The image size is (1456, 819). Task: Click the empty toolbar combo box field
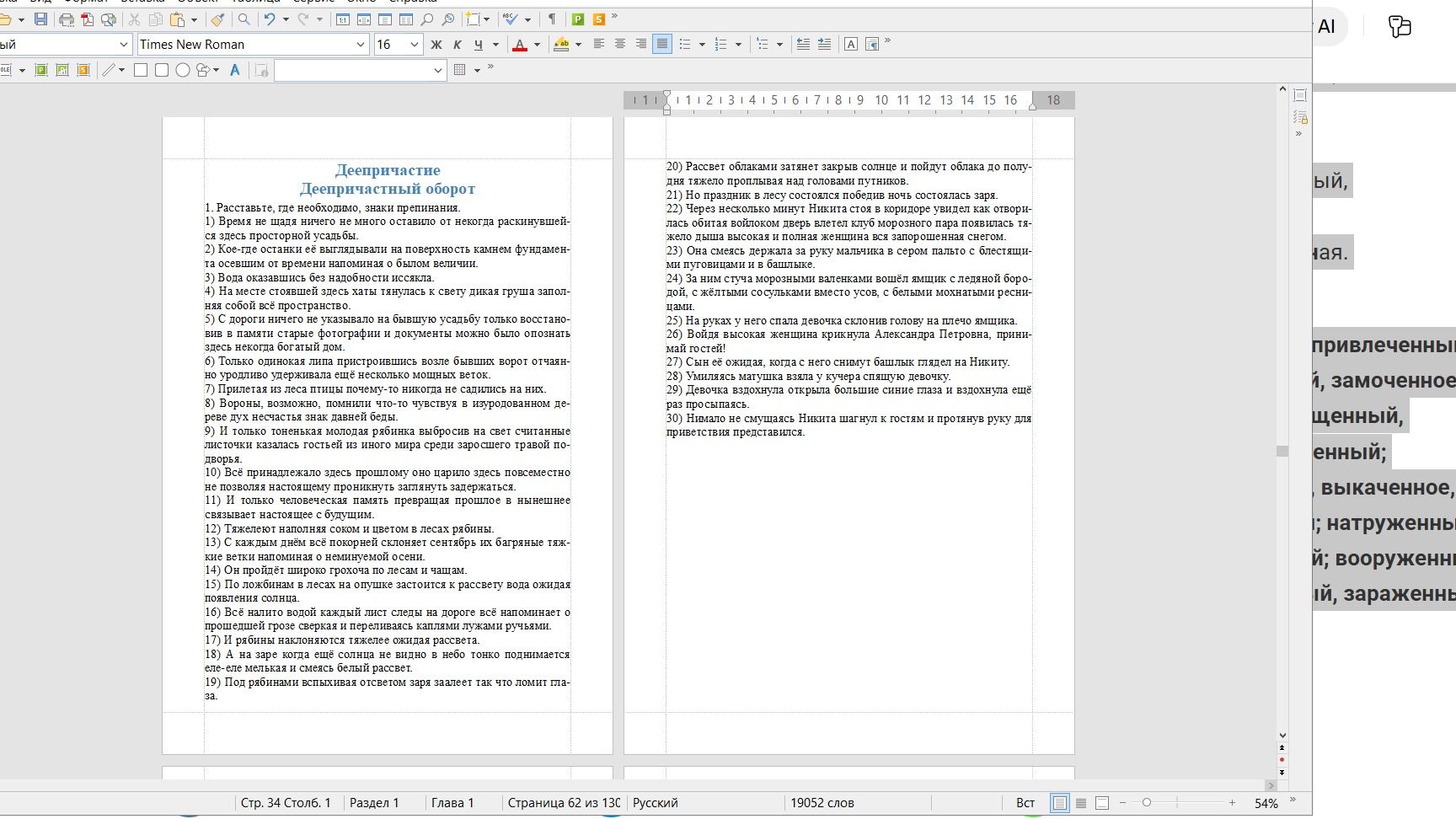click(360, 70)
